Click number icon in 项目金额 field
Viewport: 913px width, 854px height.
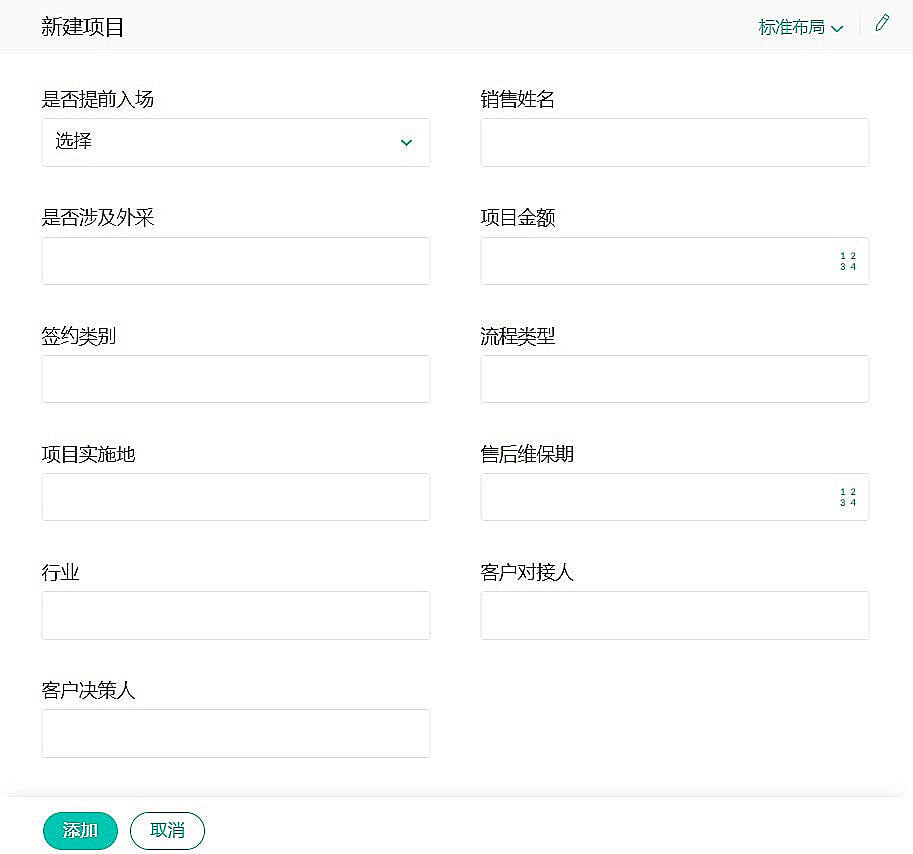point(847,261)
